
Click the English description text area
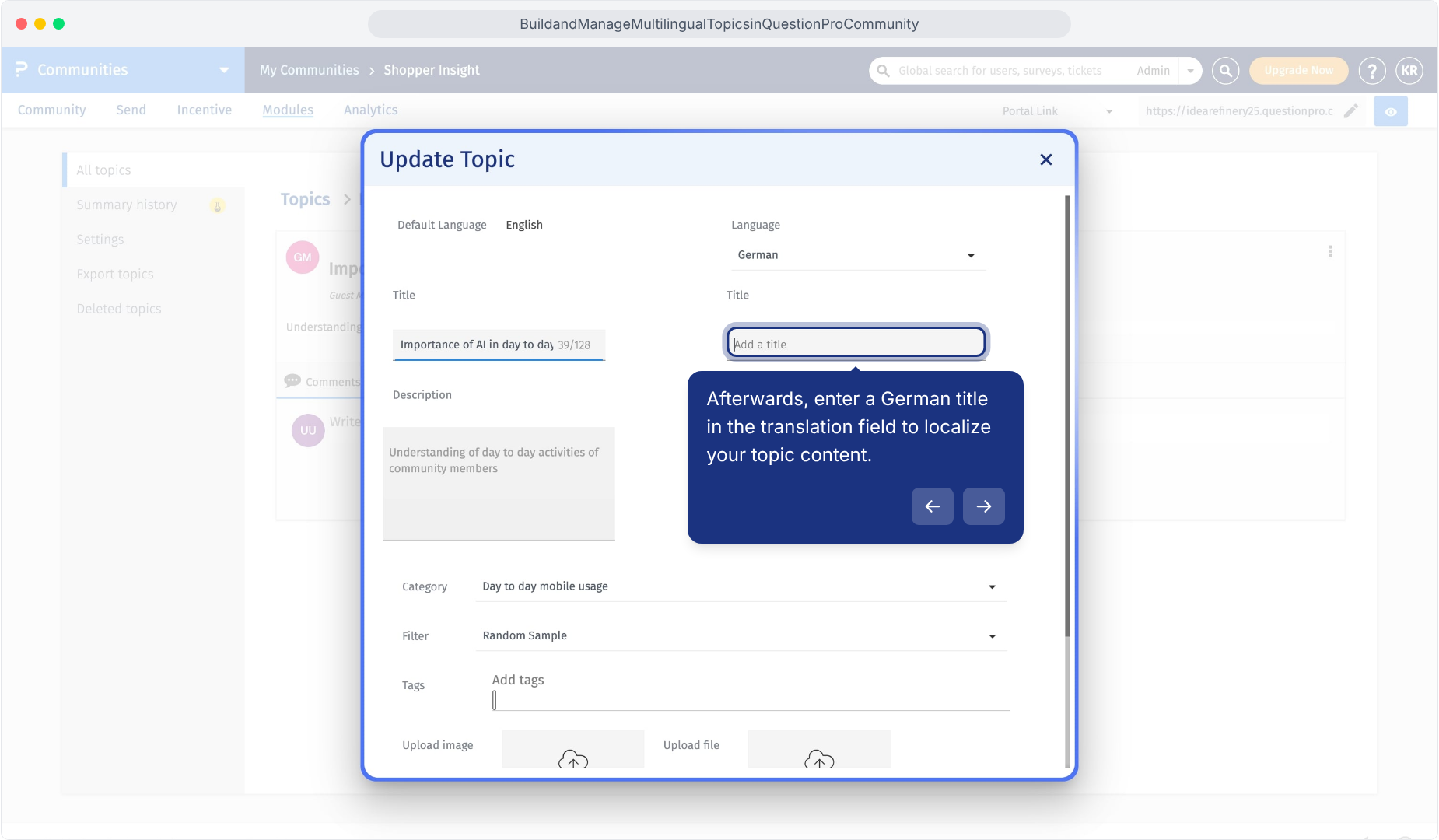tap(499, 484)
